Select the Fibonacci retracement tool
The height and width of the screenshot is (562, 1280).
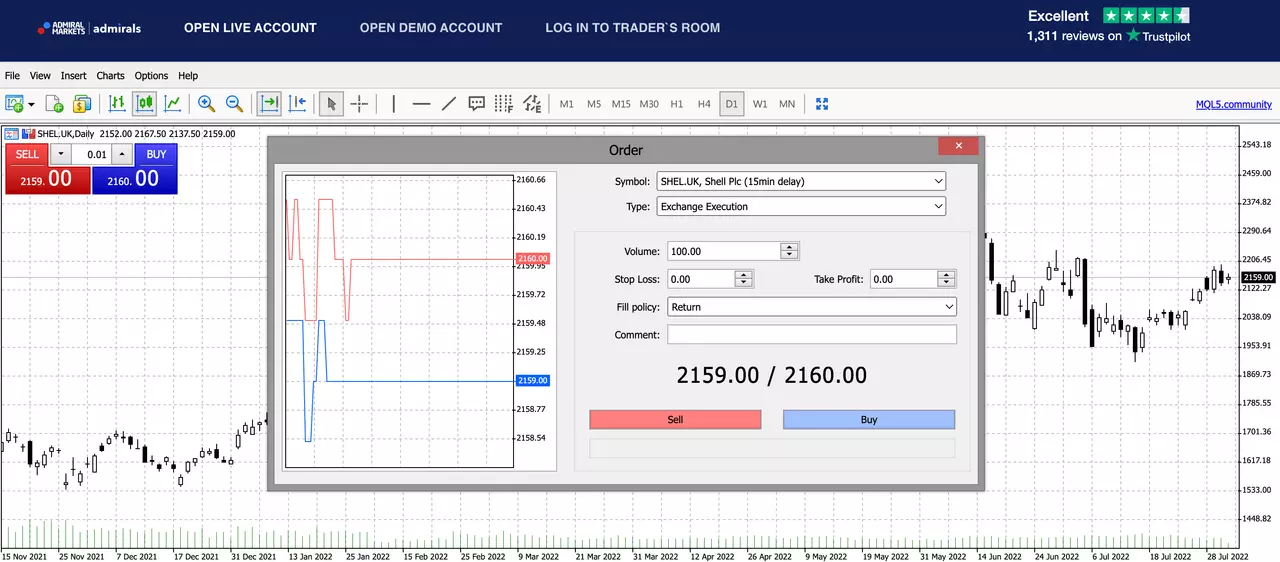[x=504, y=103]
